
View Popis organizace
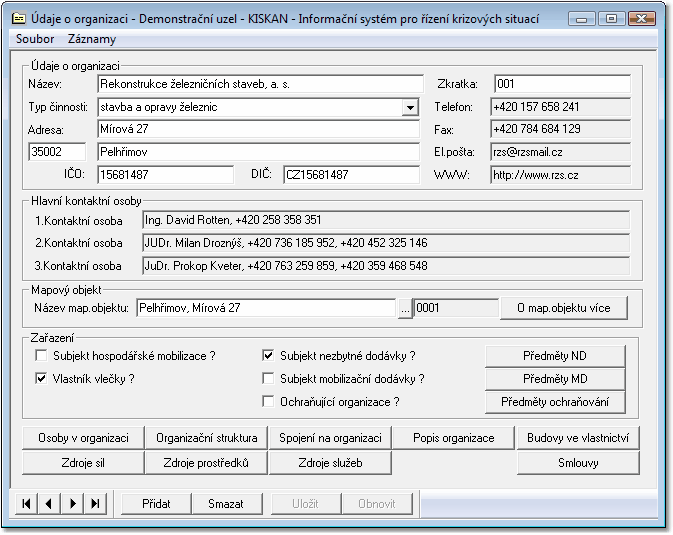pyautogui.click(x=454, y=438)
